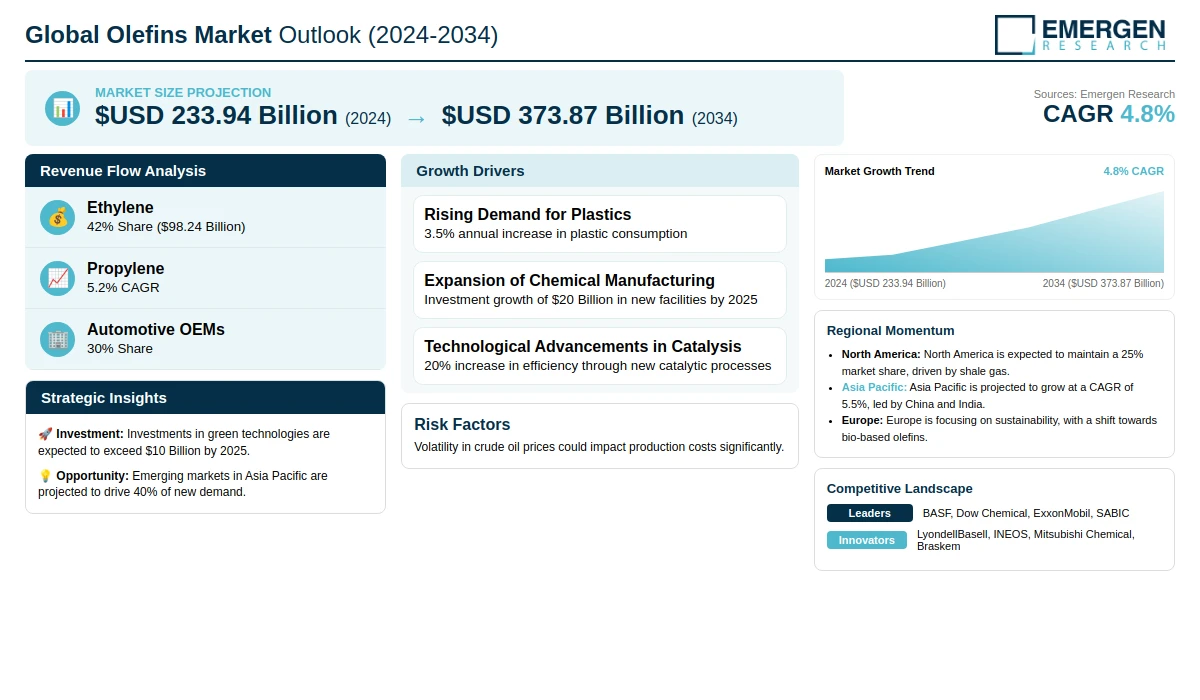
Task: Click the Emergen Research logo
Action: click(x=1080, y=34)
